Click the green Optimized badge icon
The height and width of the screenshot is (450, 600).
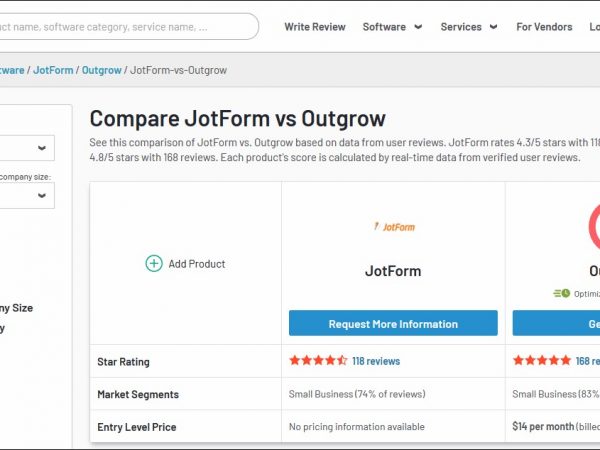(562, 294)
